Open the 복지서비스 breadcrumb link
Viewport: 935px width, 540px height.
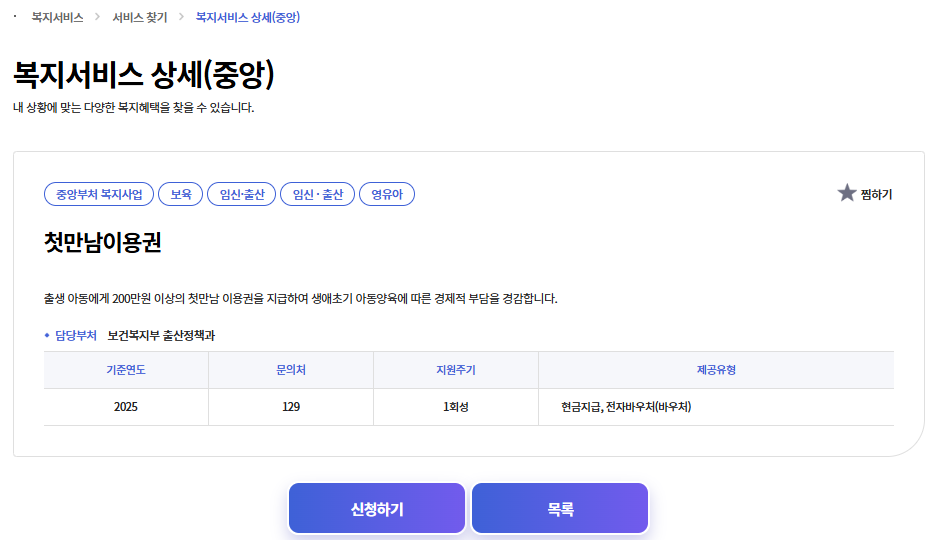[57, 17]
